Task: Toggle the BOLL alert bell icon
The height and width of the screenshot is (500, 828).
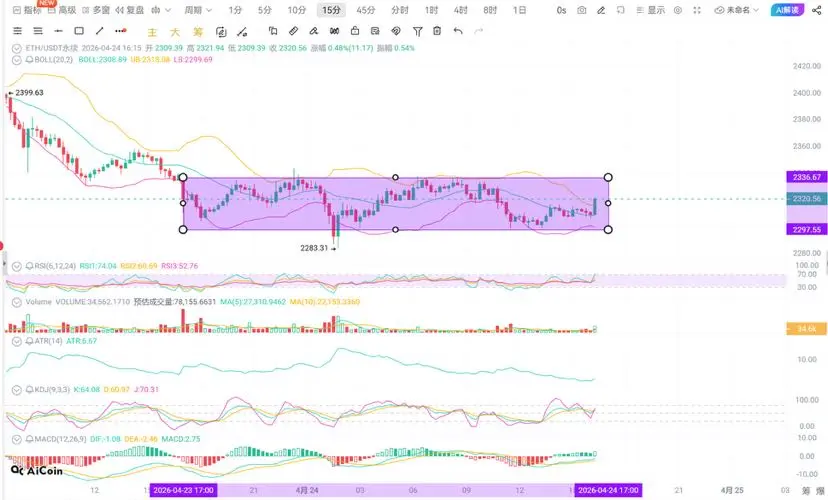Action: click(29, 60)
